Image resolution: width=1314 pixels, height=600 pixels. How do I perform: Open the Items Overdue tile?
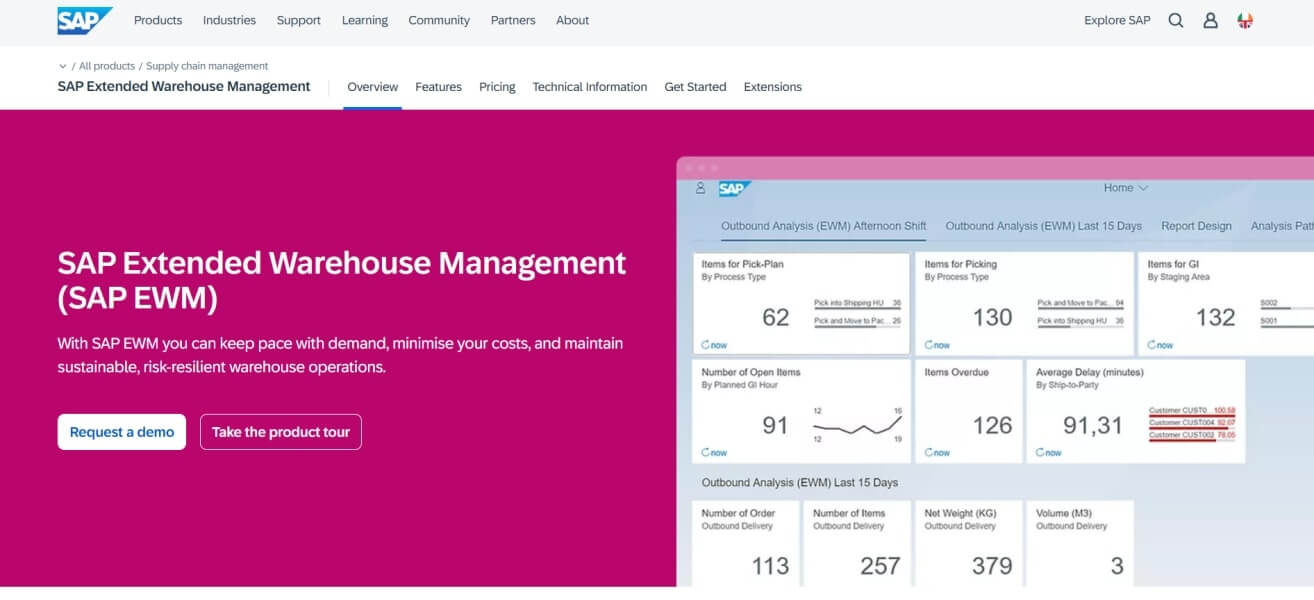968,411
